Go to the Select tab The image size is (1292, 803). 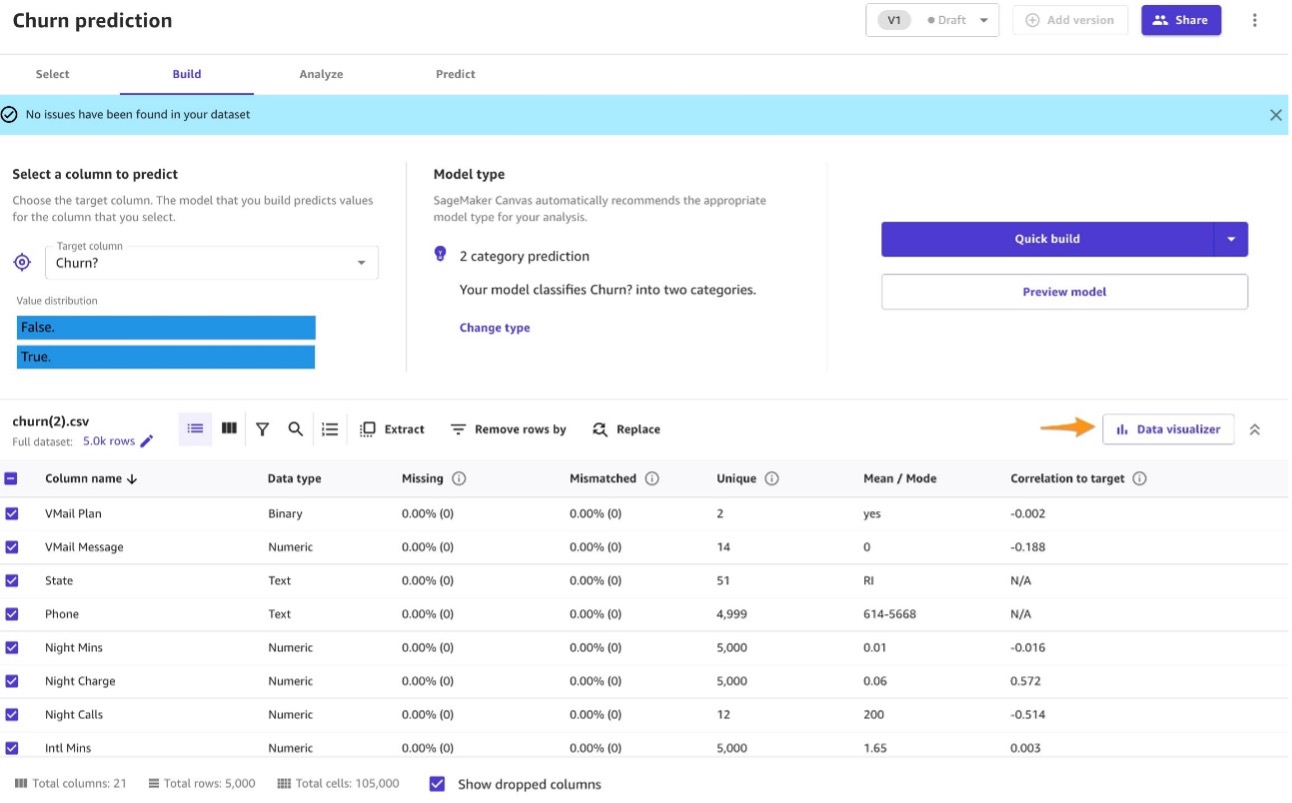[53, 74]
